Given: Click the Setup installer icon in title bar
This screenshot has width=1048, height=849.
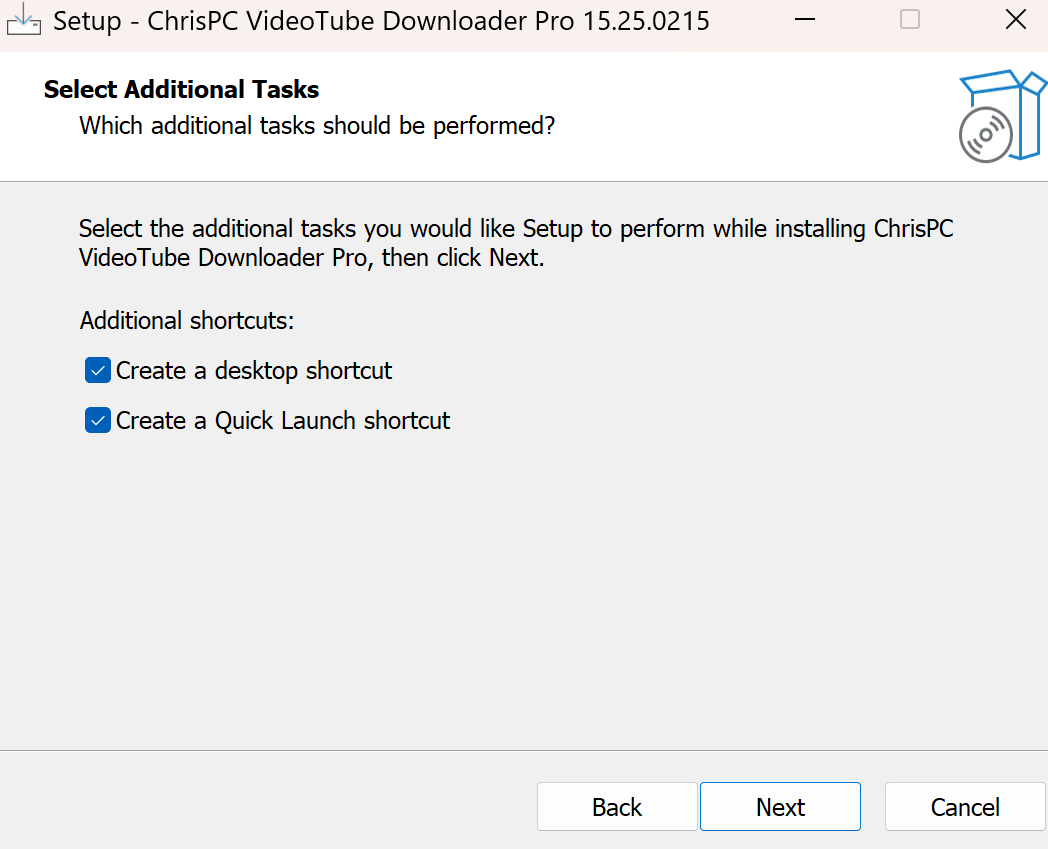Looking at the screenshot, I should tap(23, 20).
